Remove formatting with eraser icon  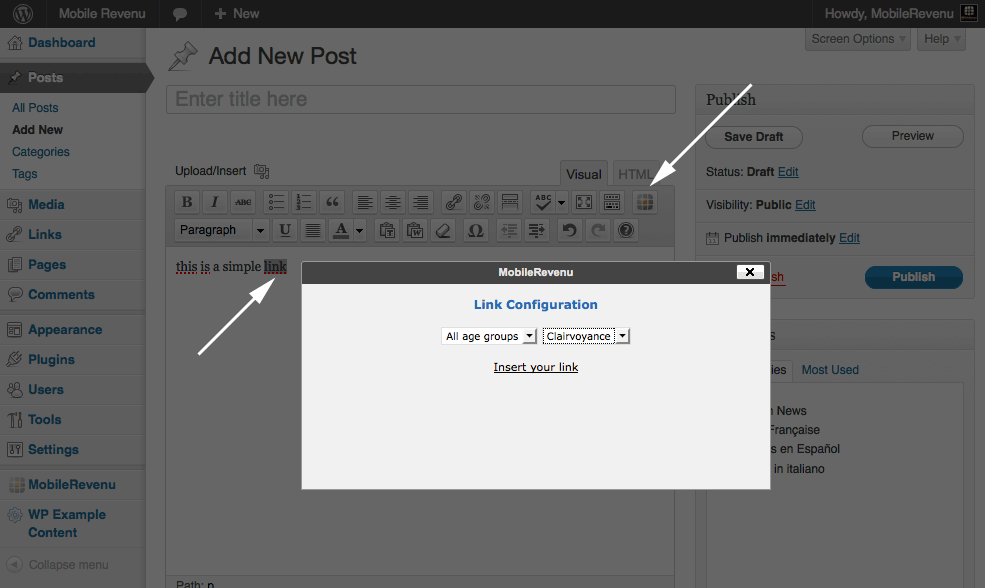(442, 231)
